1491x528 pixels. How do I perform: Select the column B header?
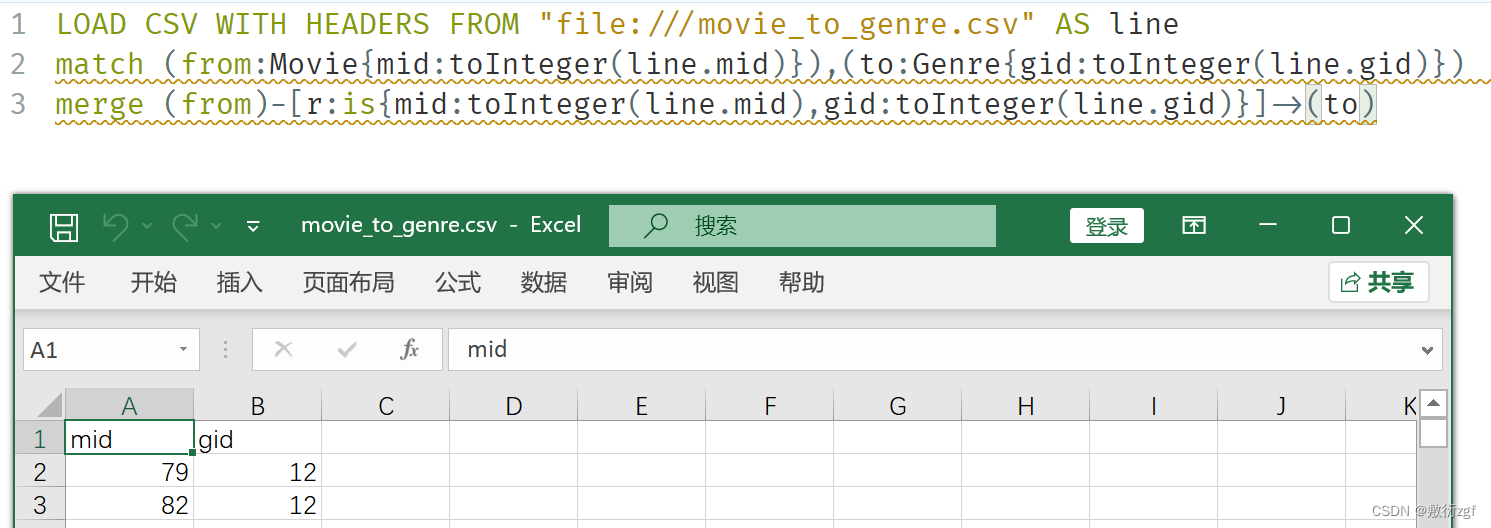(258, 405)
